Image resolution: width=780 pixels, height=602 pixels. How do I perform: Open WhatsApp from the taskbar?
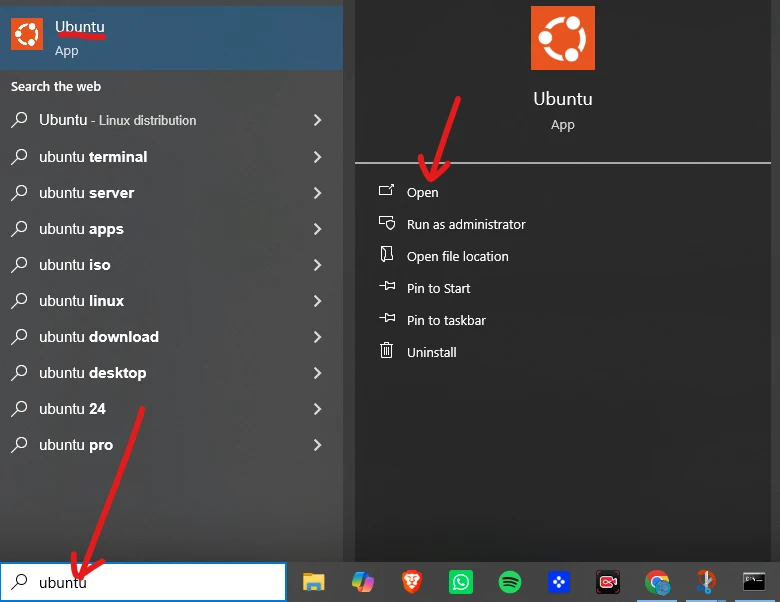(x=461, y=582)
